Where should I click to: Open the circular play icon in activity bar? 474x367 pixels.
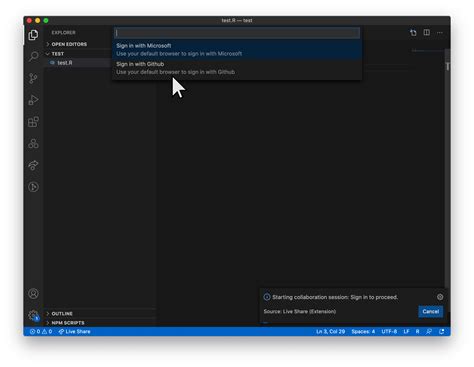coord(33,187)
